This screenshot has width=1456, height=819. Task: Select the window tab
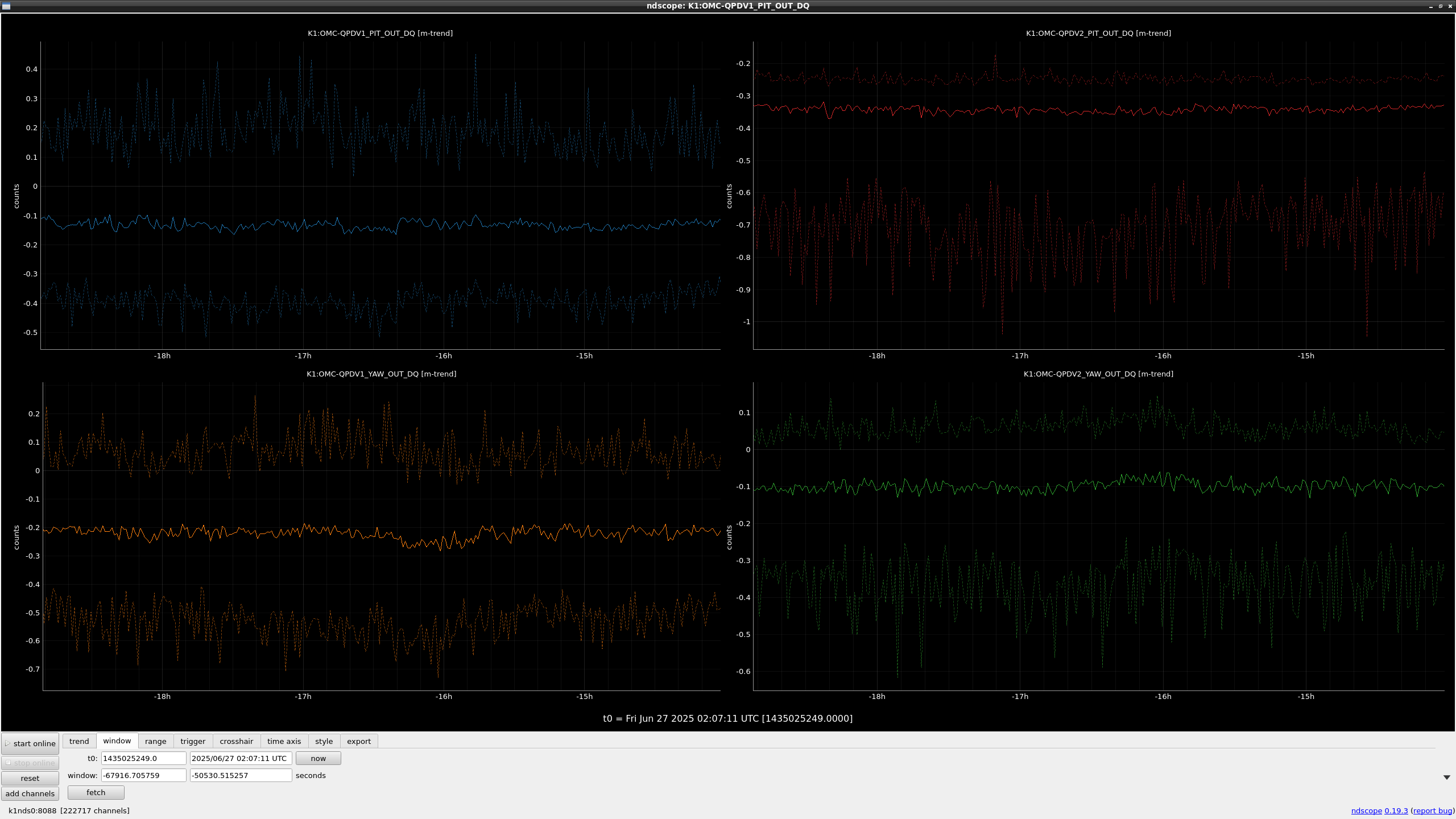click(x=117, y=741)
